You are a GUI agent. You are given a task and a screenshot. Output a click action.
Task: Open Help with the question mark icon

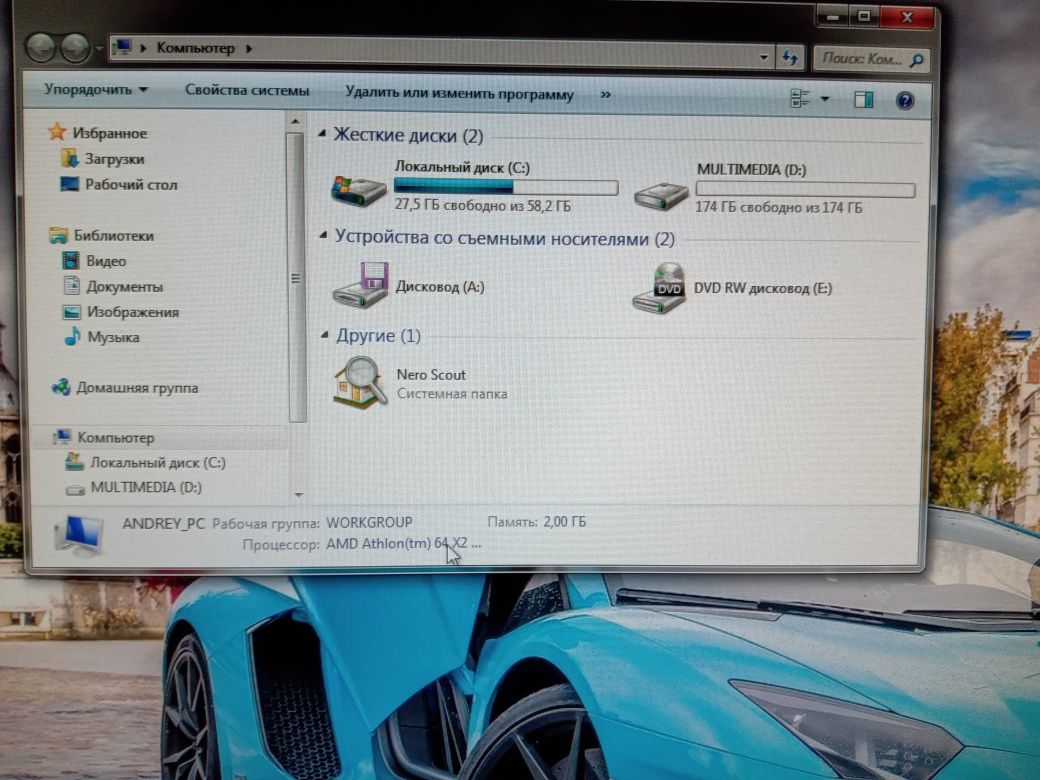point(905,100)
